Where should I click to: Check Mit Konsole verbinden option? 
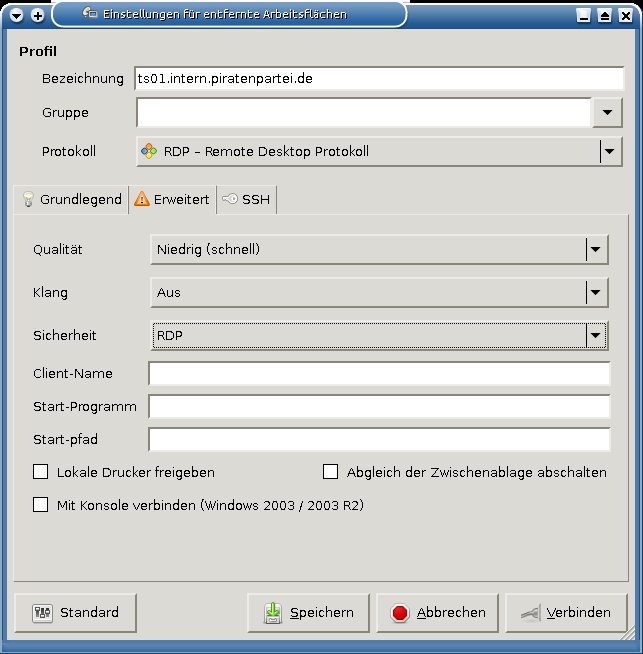click(41, 505)
